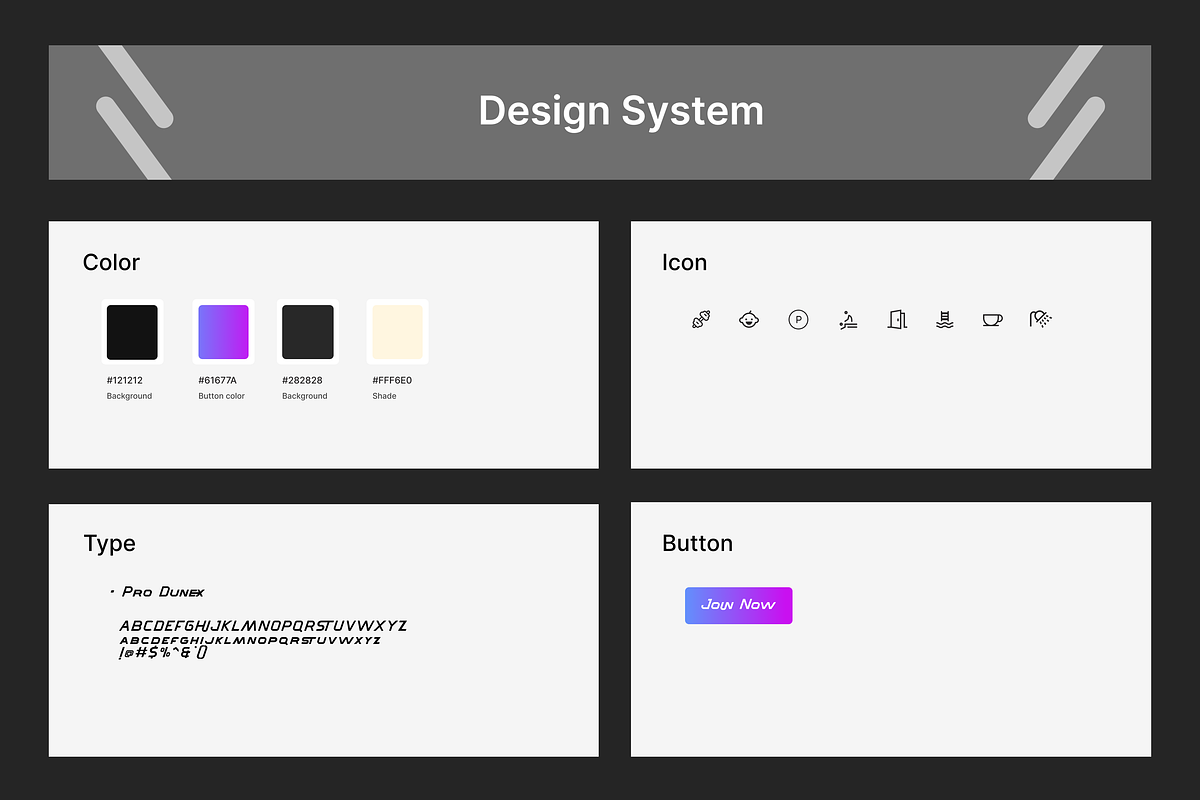1200x800 pixels.
Task: Select the coffee cup icon
Action: coord(992,320)
